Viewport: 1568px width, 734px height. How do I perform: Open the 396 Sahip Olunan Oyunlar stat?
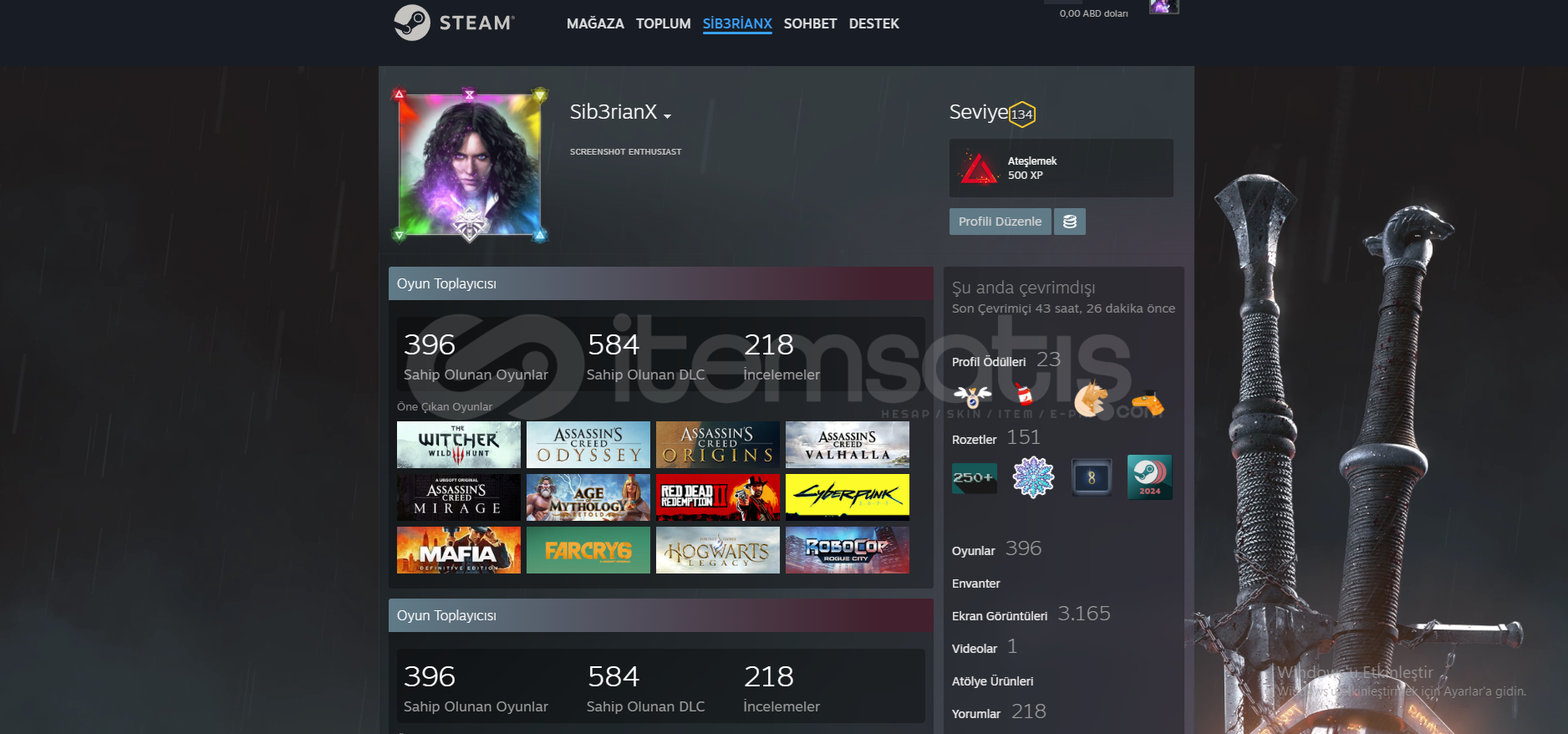pyautogui.click(x=476, y=356)
